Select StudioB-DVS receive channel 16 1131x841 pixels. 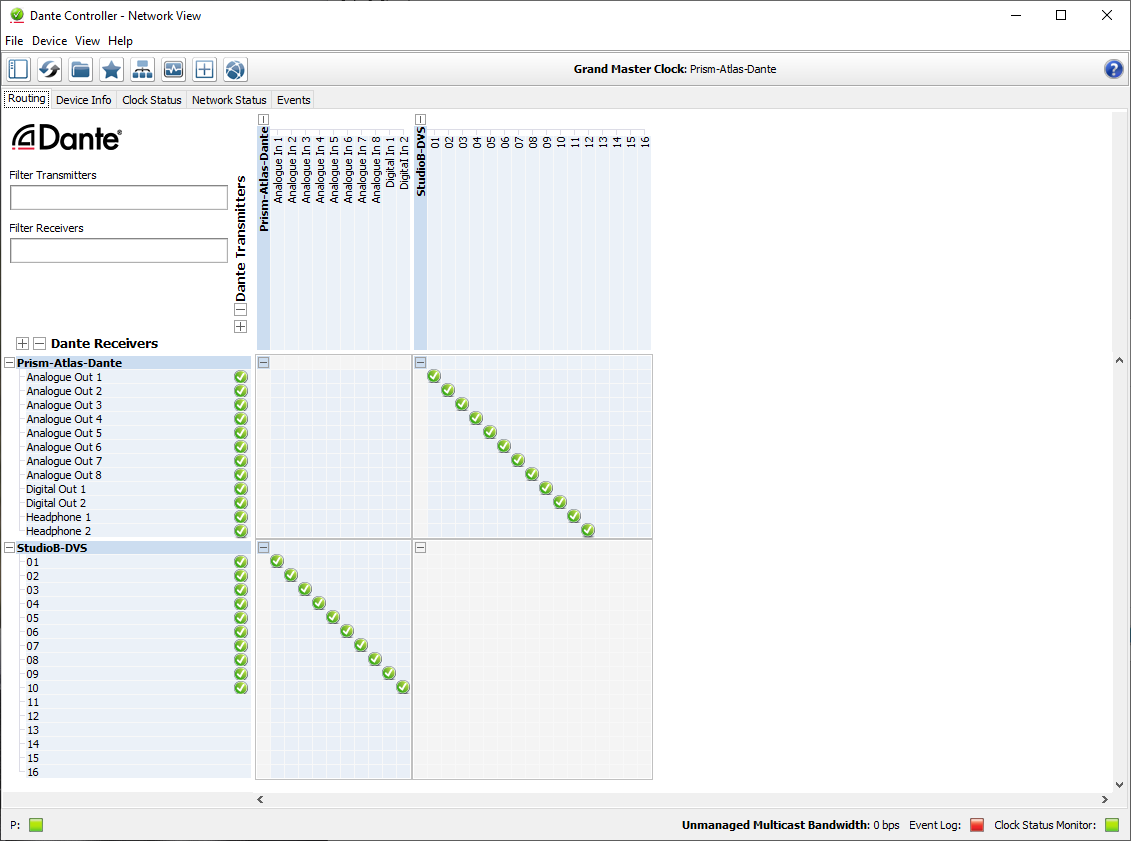pos(32,772)
